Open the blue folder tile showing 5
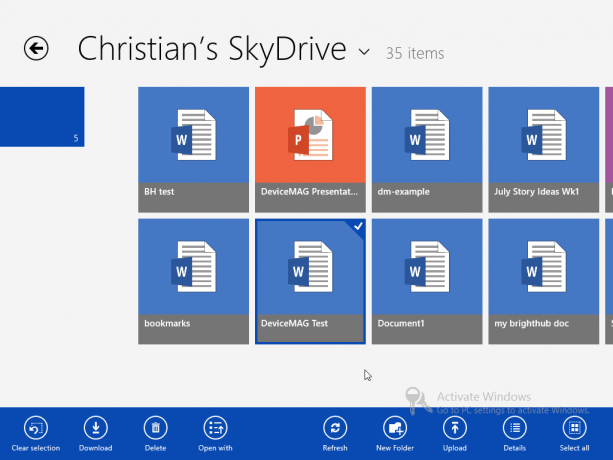 [x=42, y=117]
